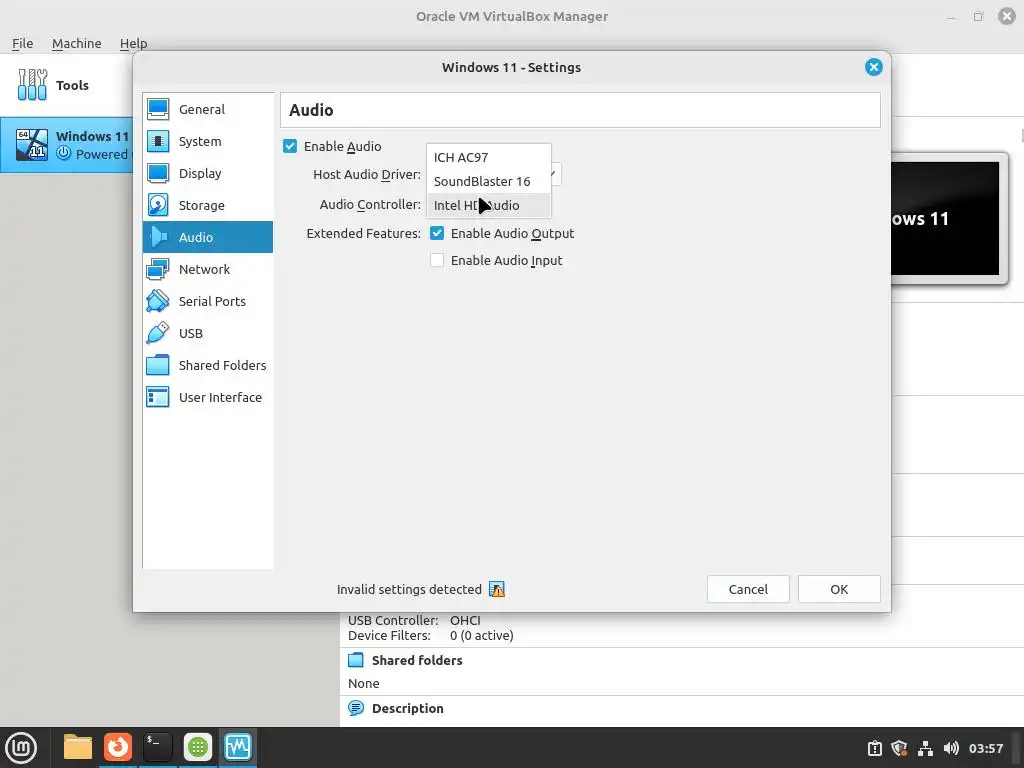
Task: Open the file manager from taskbar
Action: pos(78,747)
